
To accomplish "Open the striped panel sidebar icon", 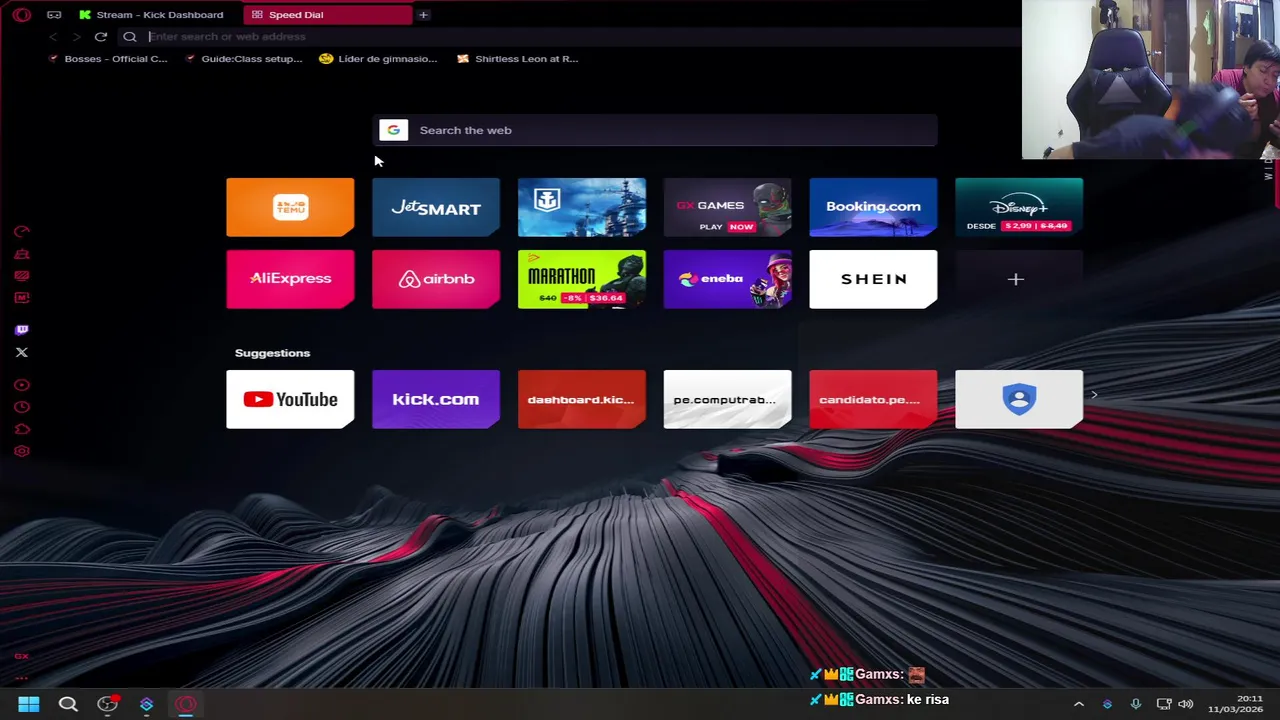I will pyautogui.click(x=21, y=276).
